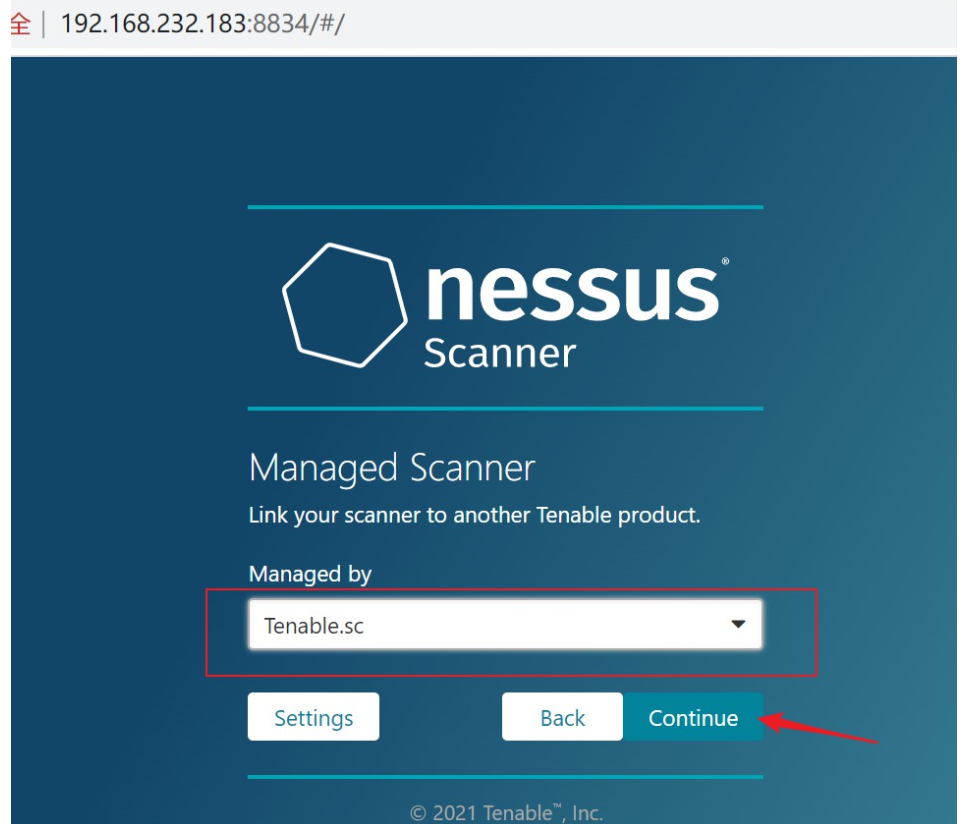This screenshot has height=824, width=963.
Task: Click the Continue button
Action: coord(693,717)
